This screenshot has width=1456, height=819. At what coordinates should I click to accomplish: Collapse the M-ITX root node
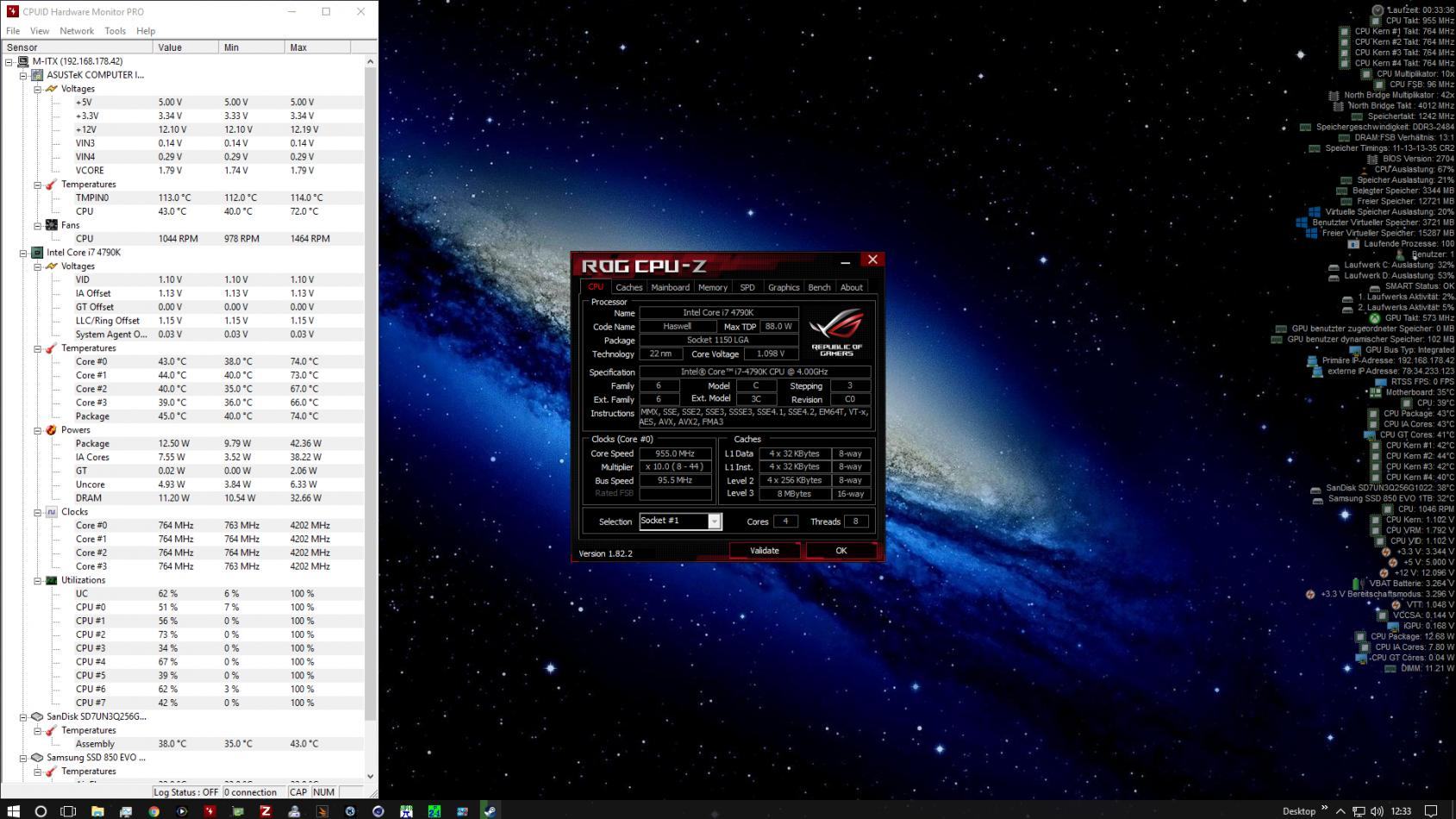coord(9,61)
